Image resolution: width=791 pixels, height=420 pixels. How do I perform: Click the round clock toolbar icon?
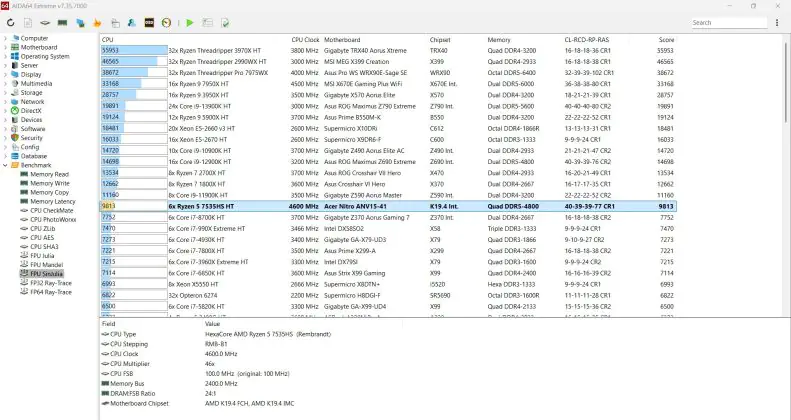pos(166,23)
